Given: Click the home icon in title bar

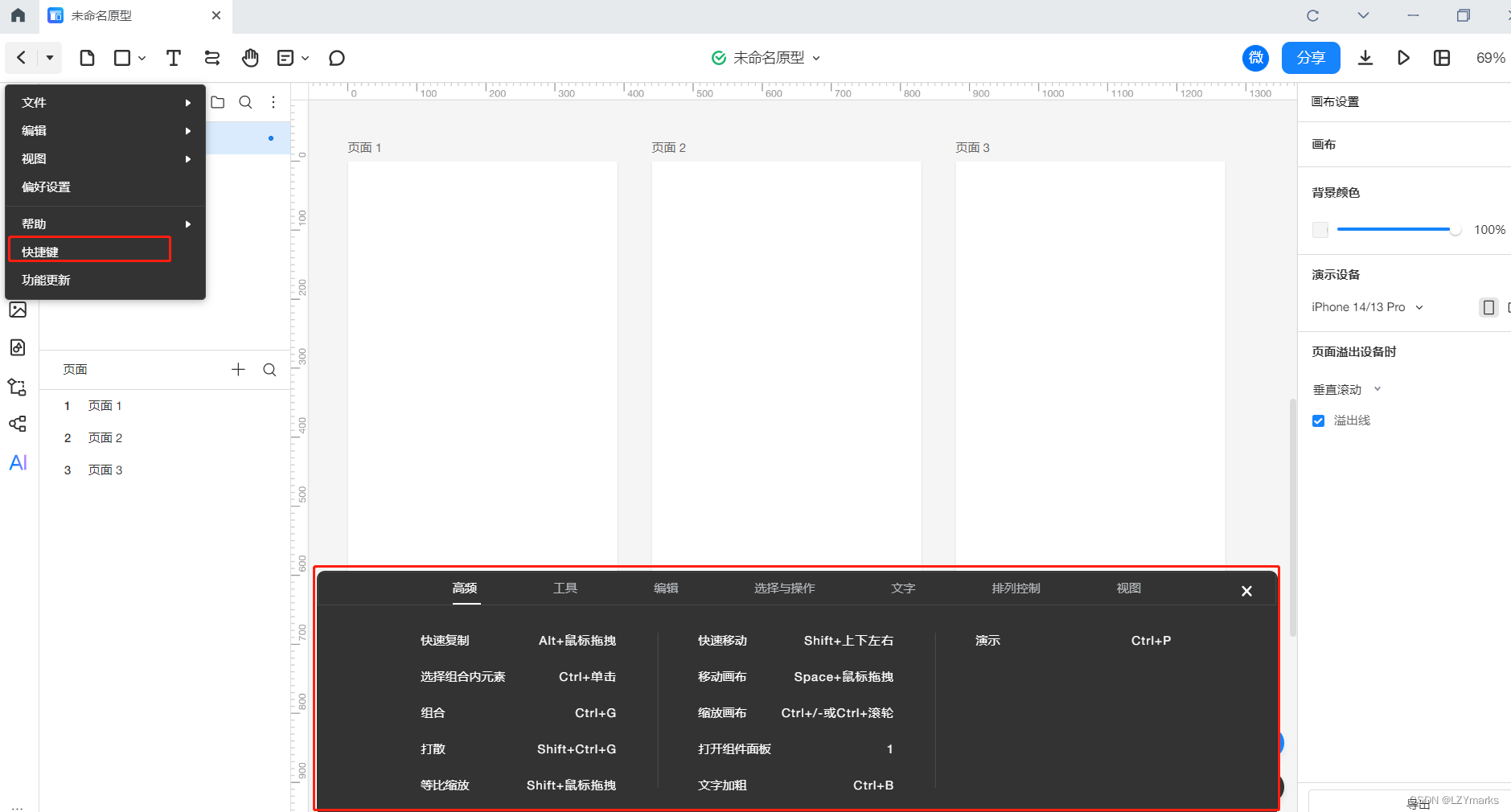Looking at the screenshot, I should [x=18, y=15].
